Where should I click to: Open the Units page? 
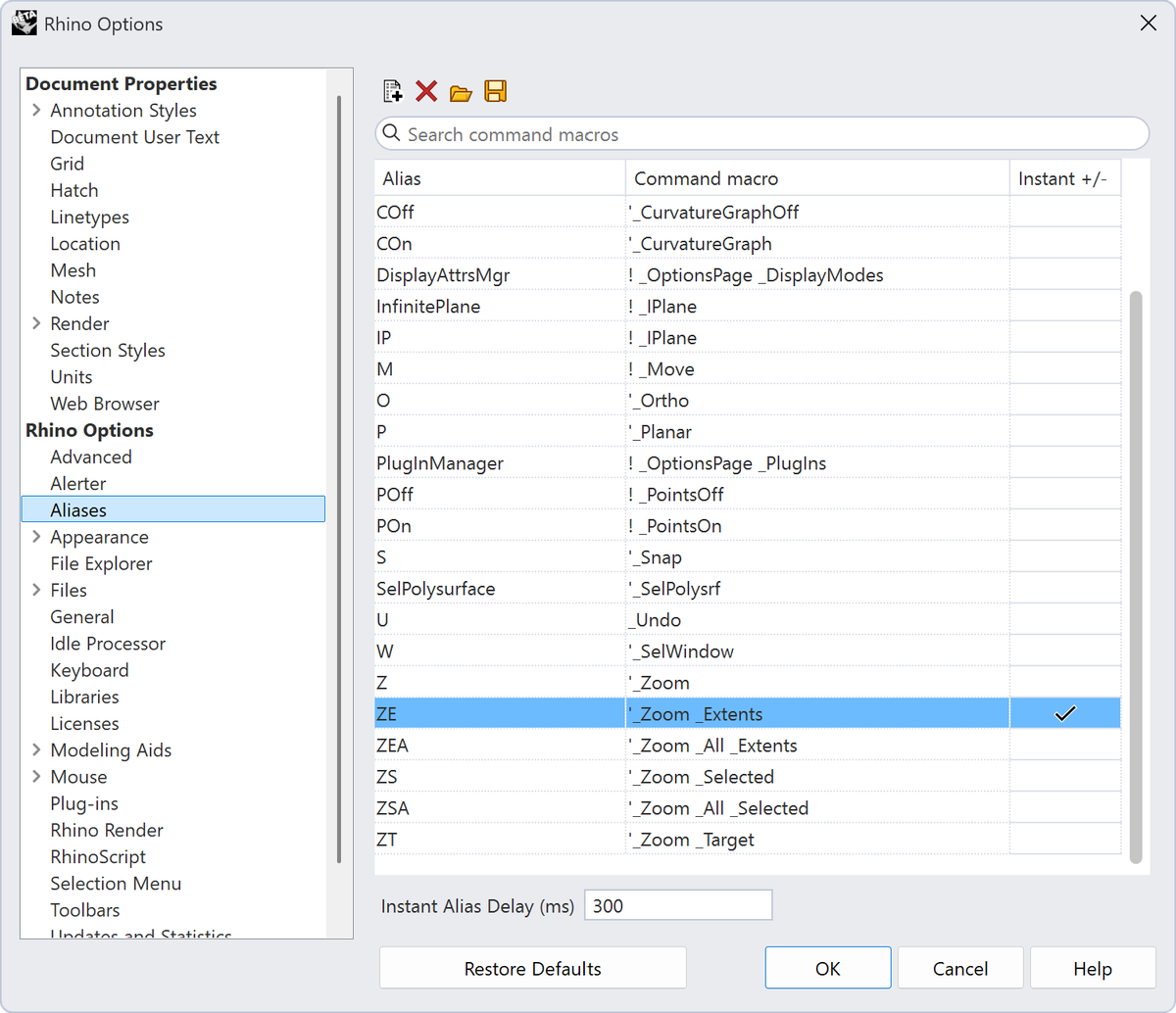pyautogui.click(x=71, y=377)
